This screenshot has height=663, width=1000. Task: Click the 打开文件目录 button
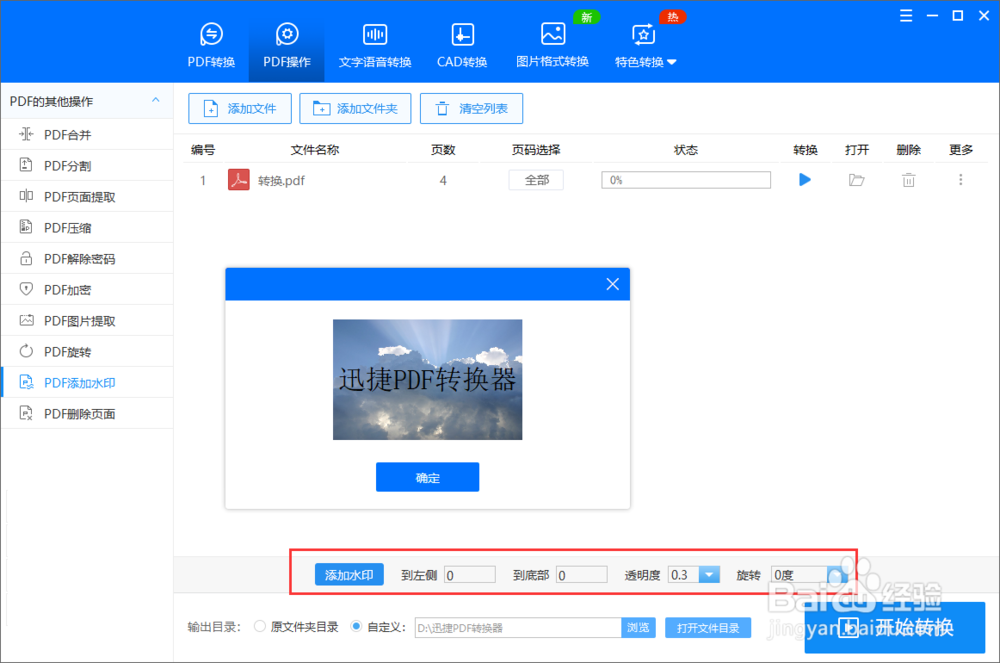click(708, 628)
